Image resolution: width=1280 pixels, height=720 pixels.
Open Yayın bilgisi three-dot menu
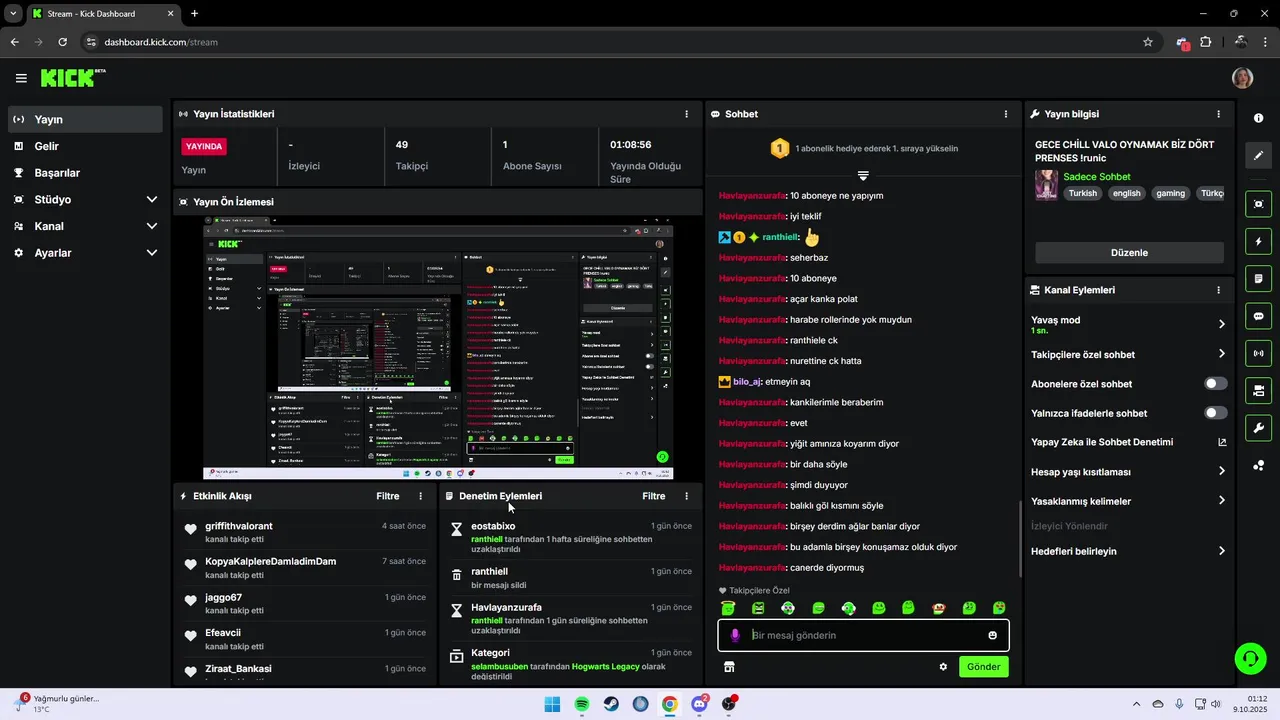tap(1218, 114)
